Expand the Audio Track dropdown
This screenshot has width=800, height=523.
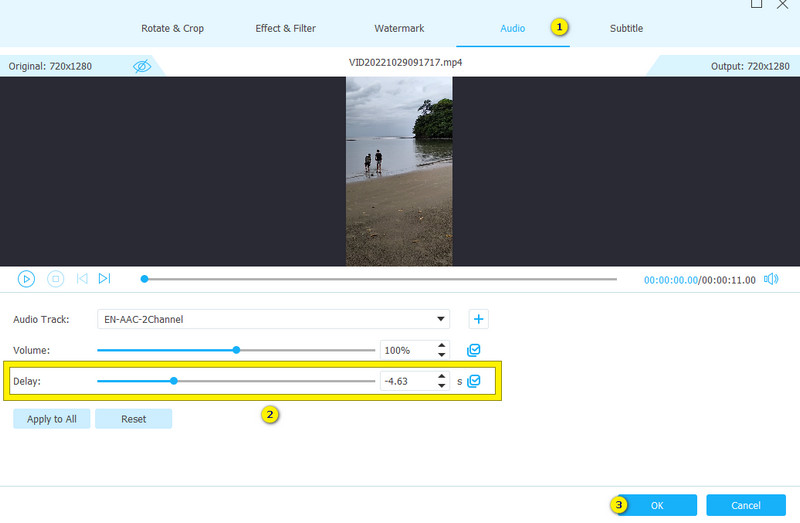click(x=441, y=320)
